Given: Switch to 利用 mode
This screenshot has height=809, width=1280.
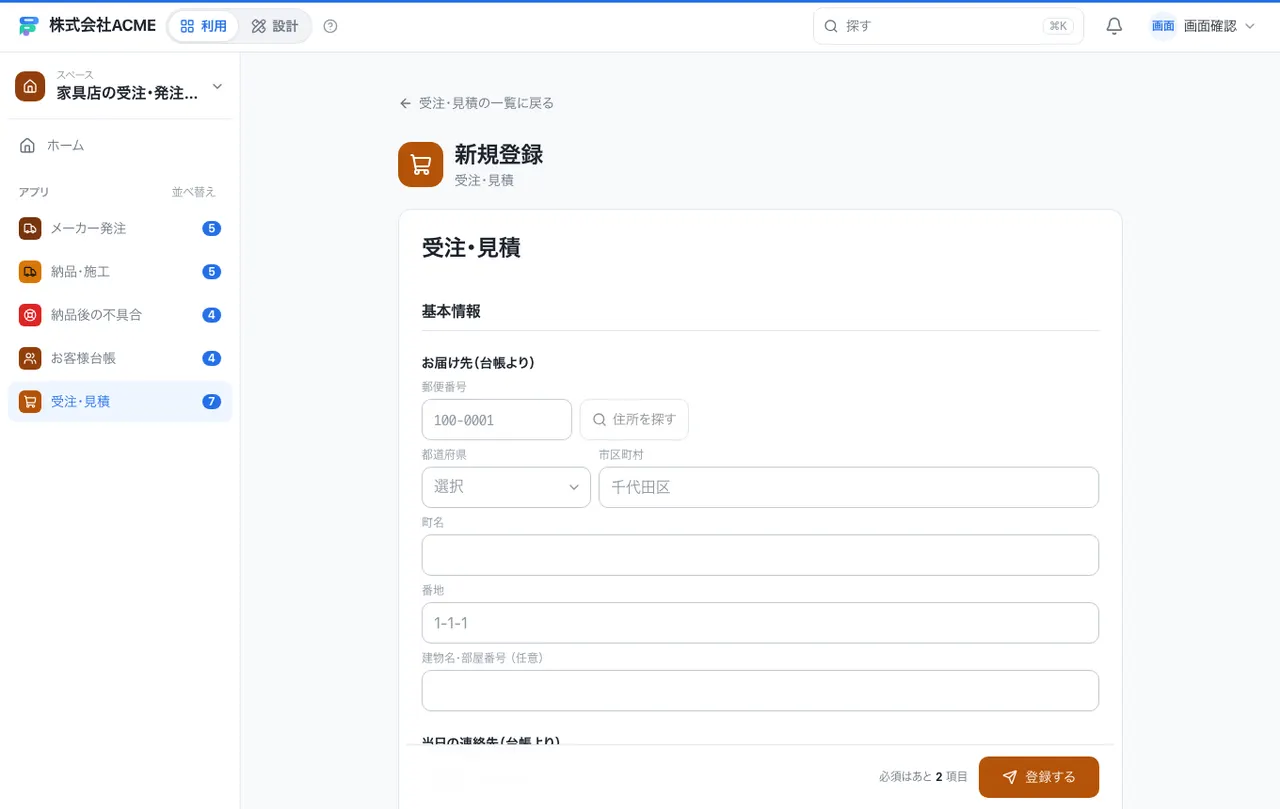Looking at the screenshot, I should click(204, 26).
